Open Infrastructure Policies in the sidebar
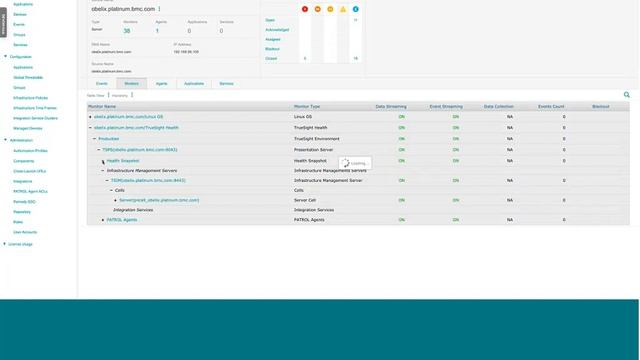 coord(31,98)
